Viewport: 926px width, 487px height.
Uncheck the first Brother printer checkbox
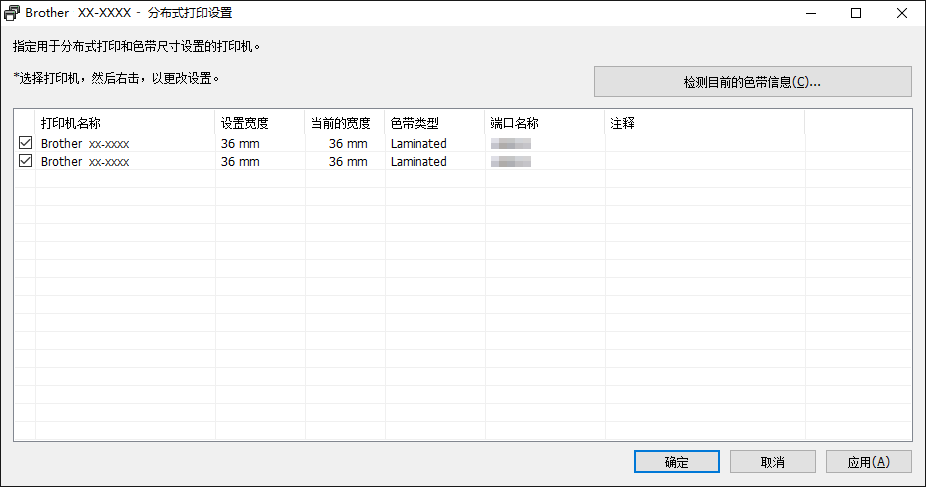click(25, 144)
